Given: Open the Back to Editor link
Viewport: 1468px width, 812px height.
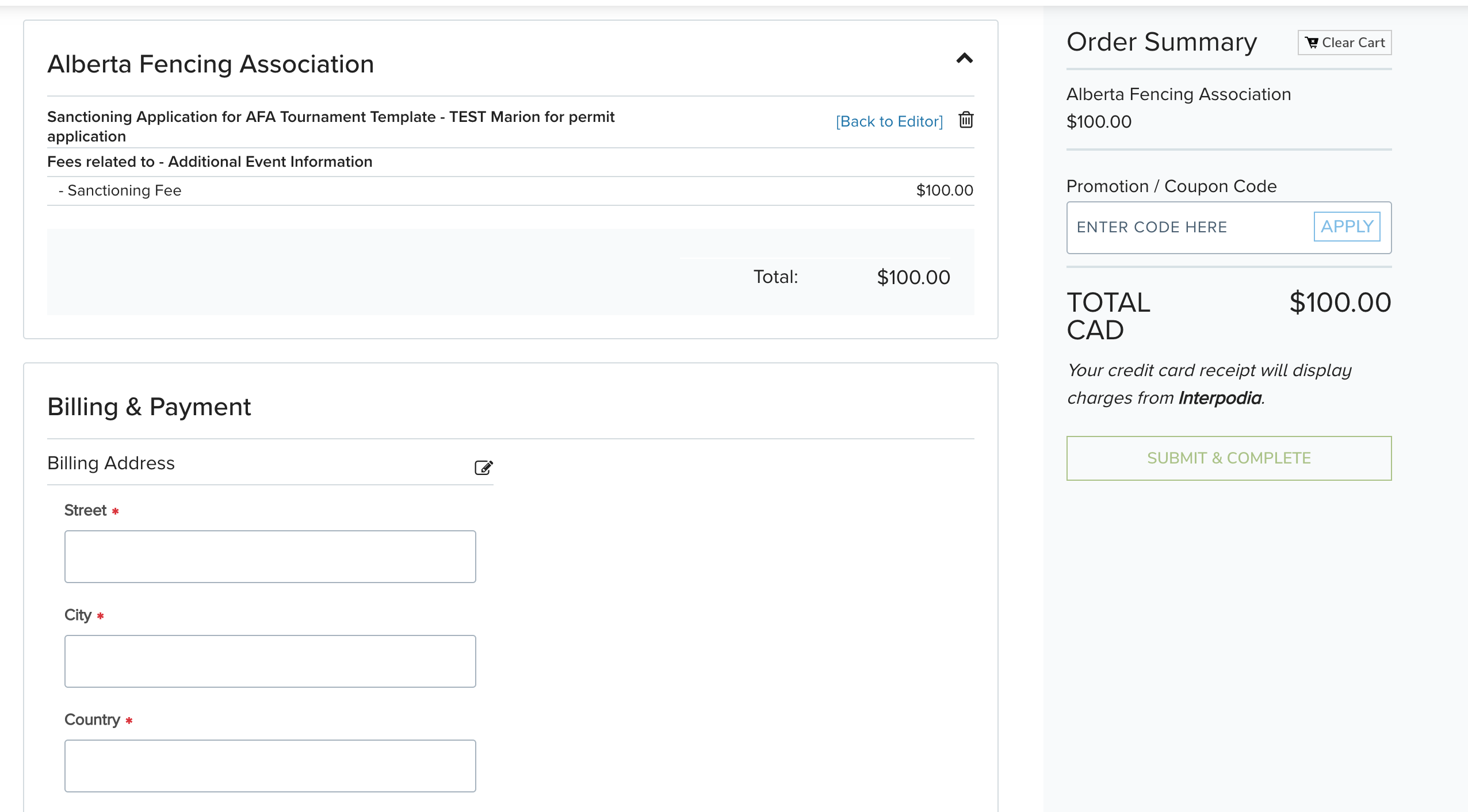Looking at the screenshot, I should 889,121.
